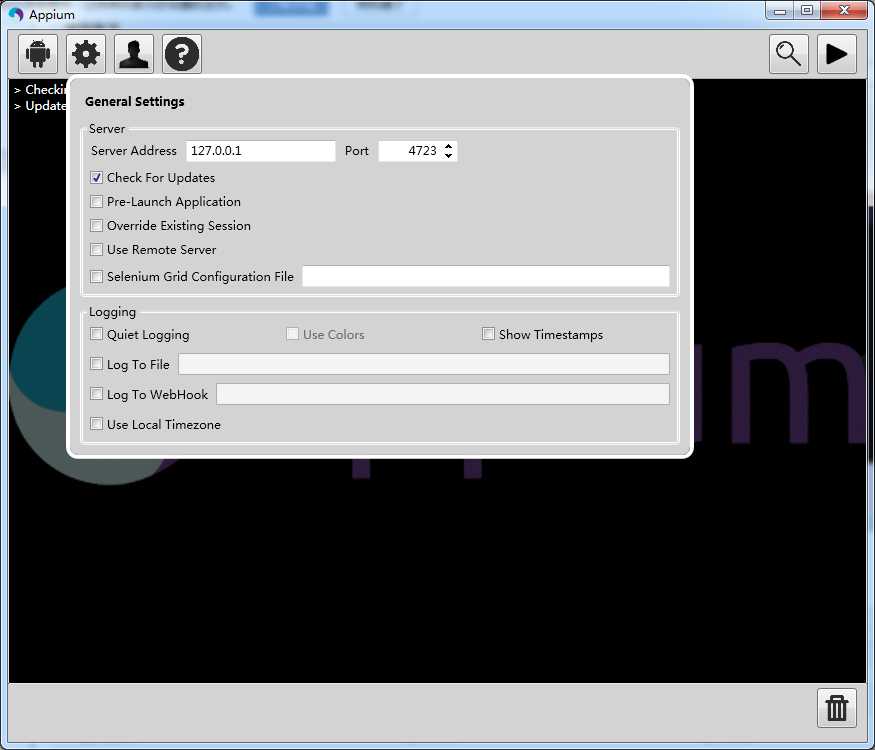Check the Log To File box
This screenshot has height=750, width=875.
tap(97, 364)
